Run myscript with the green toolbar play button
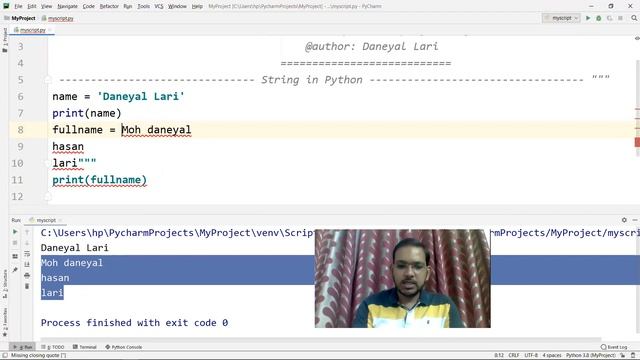The image size is (640, 360). click(x=588, y=18)
